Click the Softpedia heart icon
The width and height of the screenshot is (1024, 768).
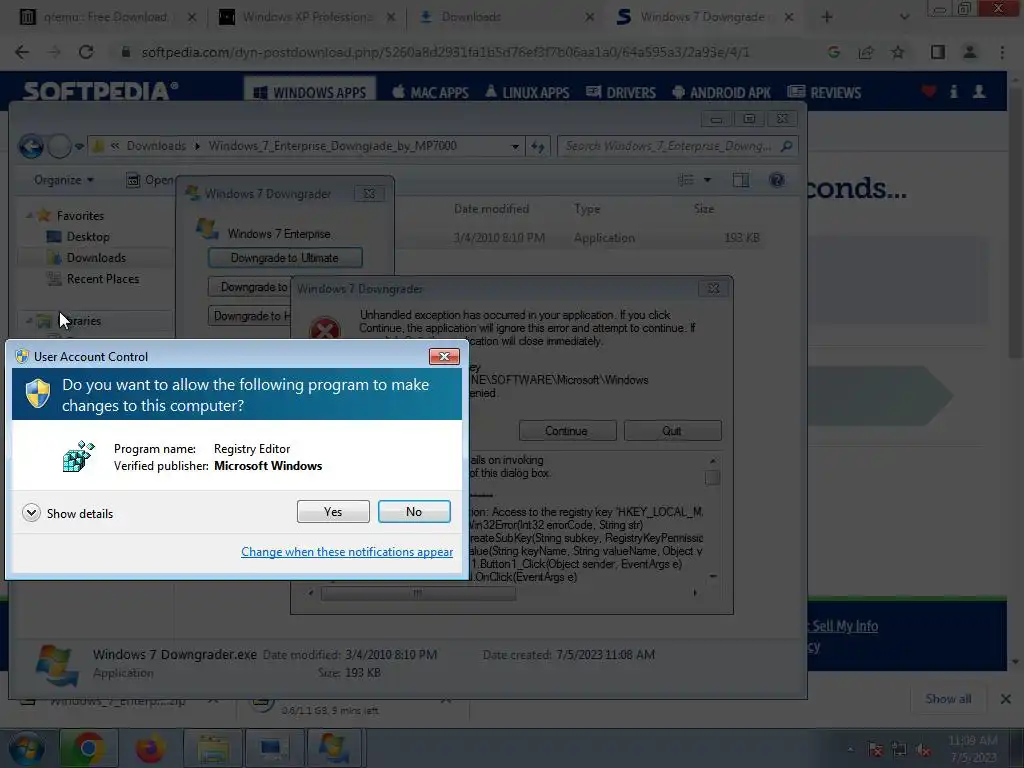coord(929,92)
